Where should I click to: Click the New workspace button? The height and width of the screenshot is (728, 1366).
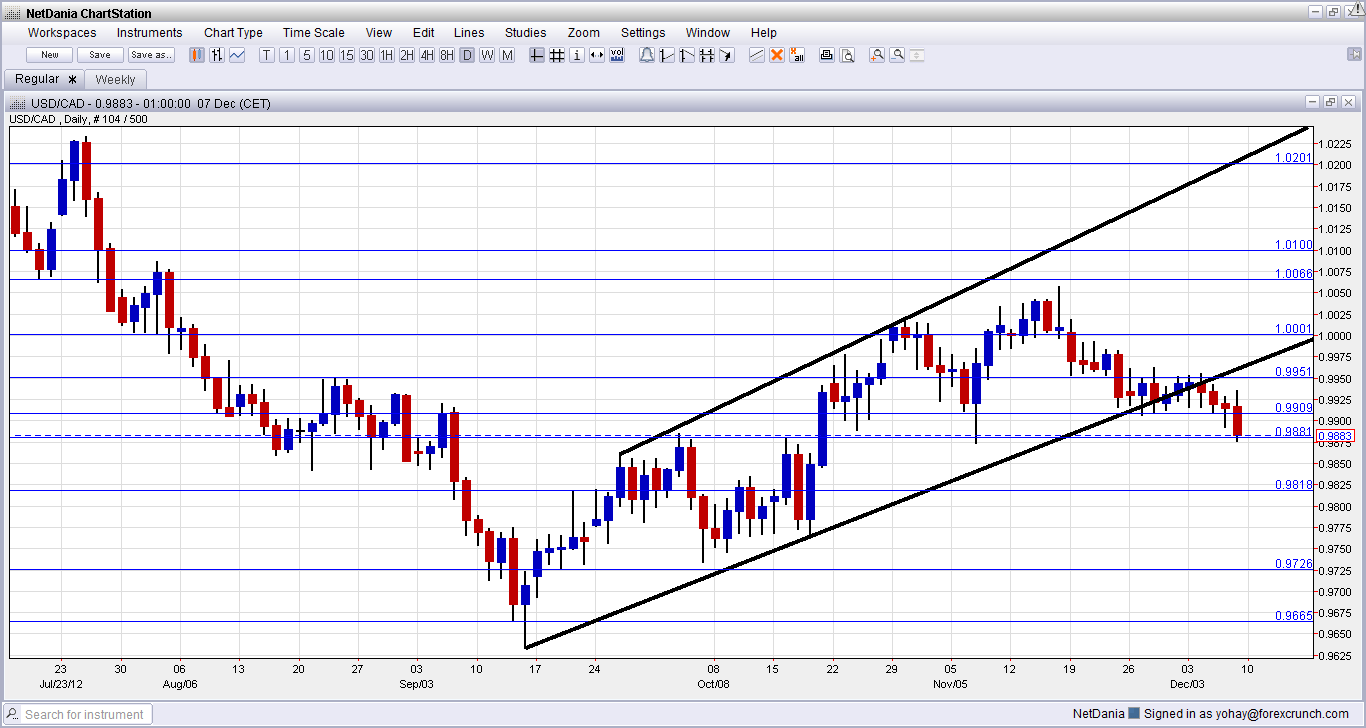click(x=50, y=55)
